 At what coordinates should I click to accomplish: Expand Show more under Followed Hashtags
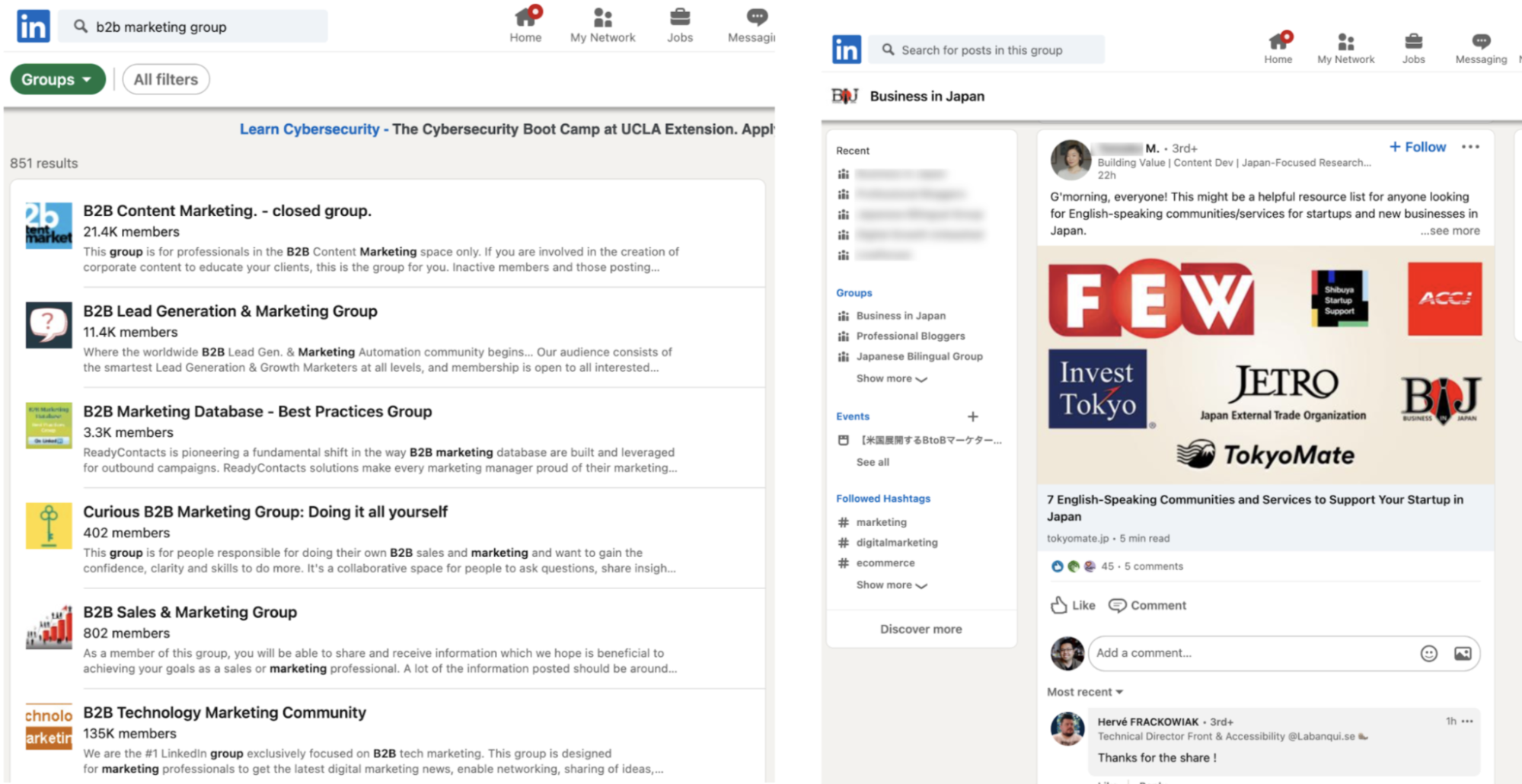[891, 585]
